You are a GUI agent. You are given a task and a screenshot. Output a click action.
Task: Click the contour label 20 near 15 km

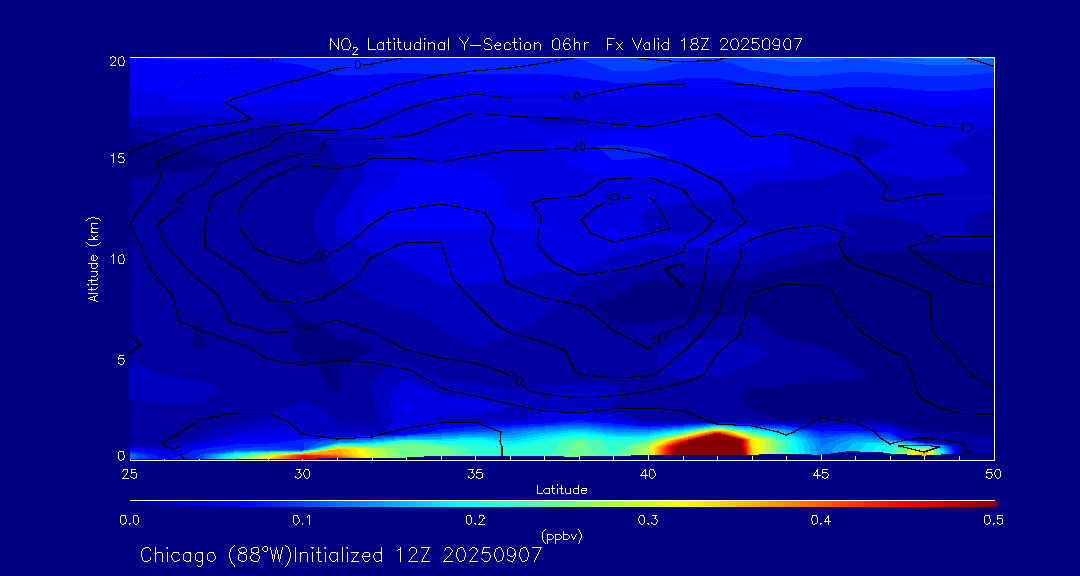pyautogui.click(x=577, y=147)
